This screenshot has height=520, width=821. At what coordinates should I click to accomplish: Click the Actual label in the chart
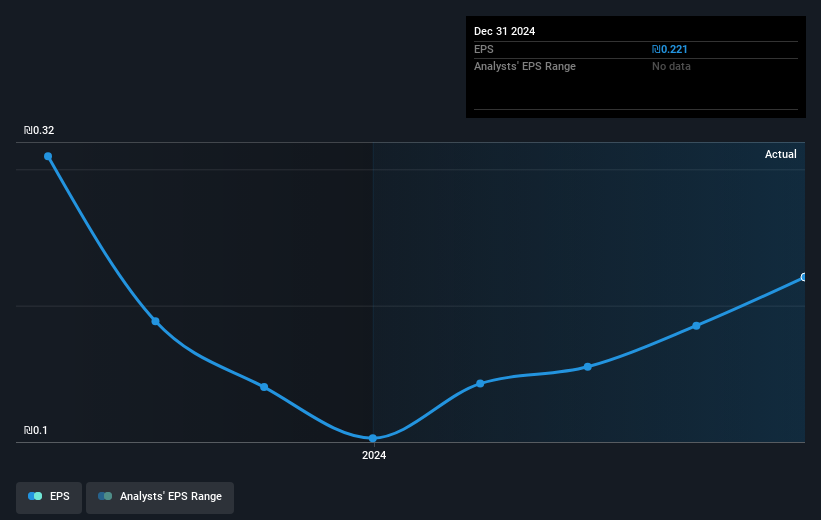[x=781, y=154]
